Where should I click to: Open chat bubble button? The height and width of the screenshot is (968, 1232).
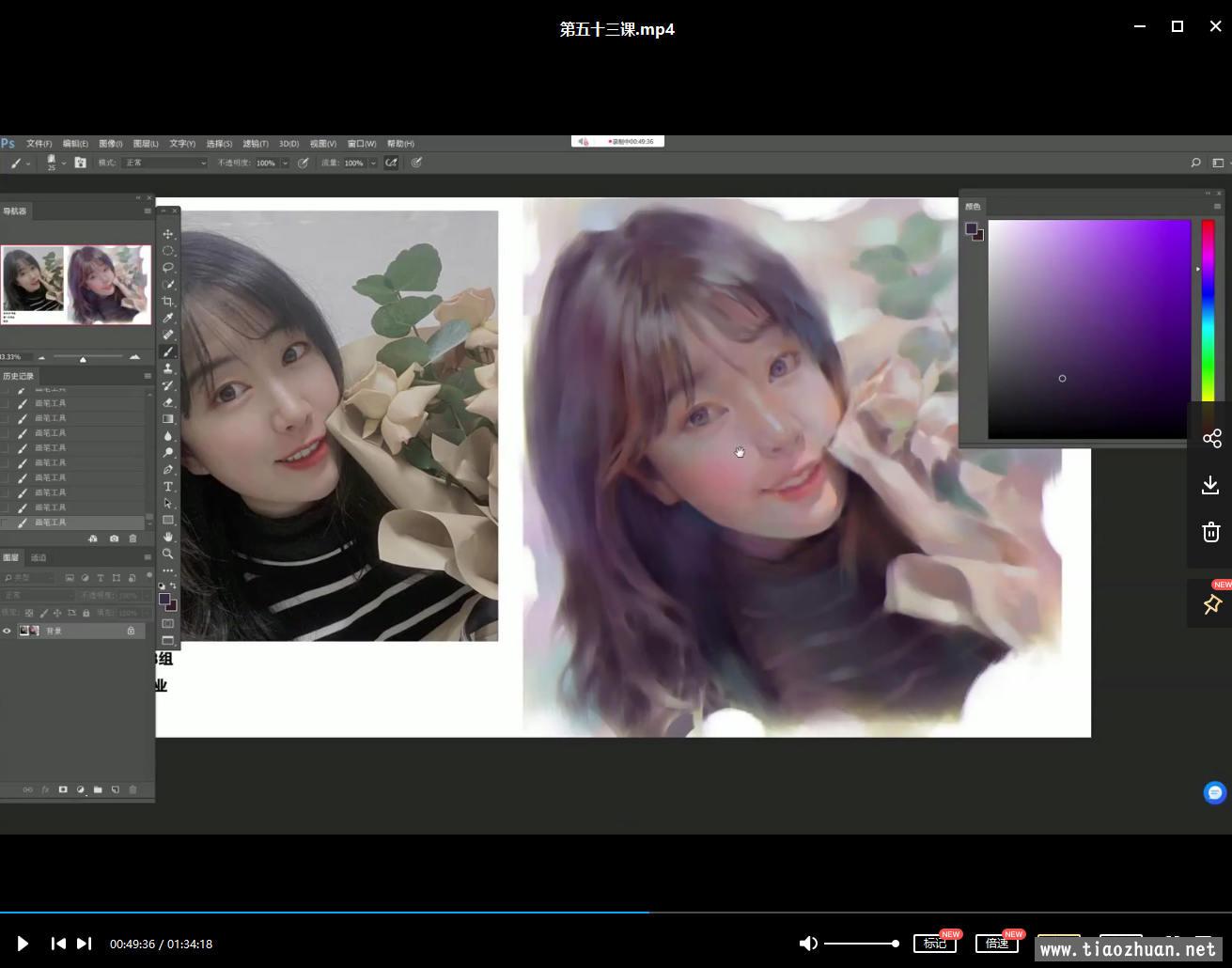click(x=1215, y=792)
